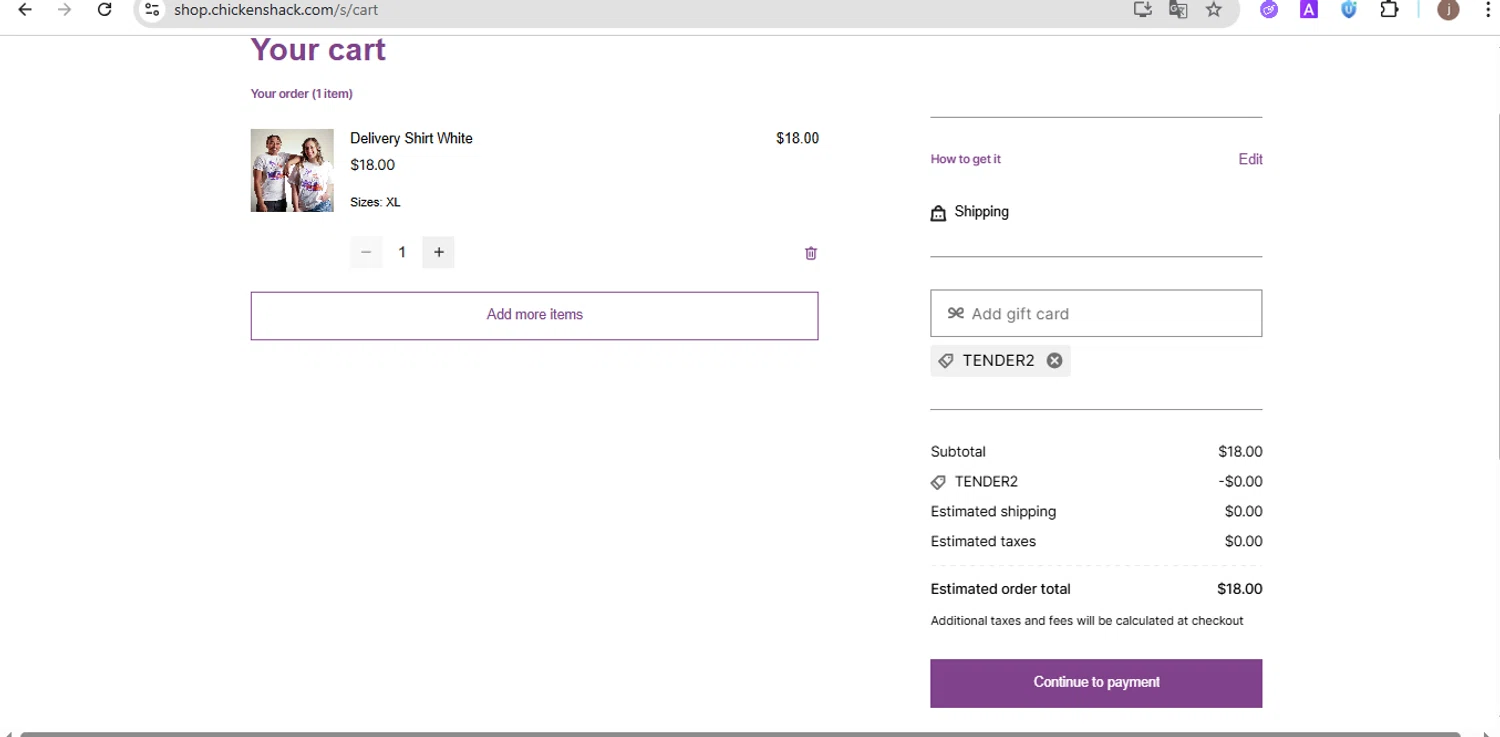1500x737 pixels.
Task: Install app icon in address bar
Action: pos(1142,10)
